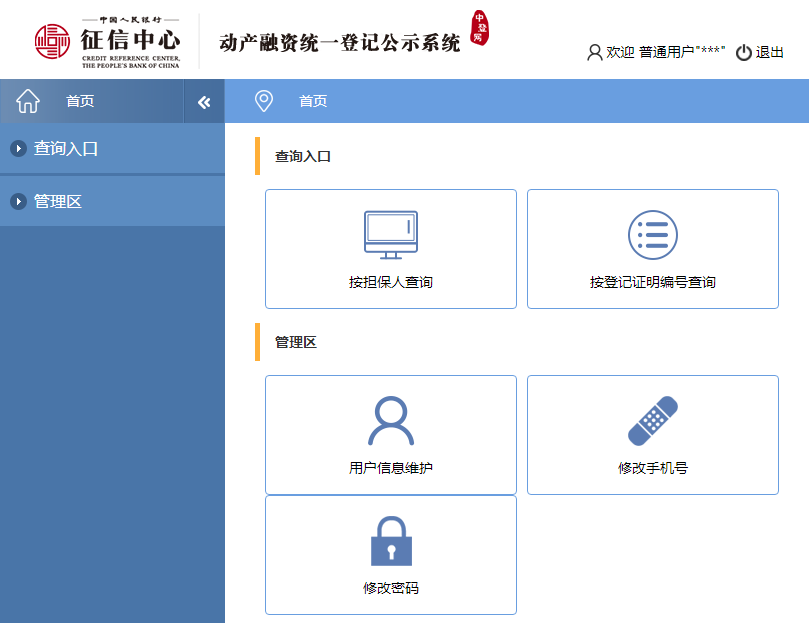Select 查询入口 in the left menu

pyautogui.click(x=66, y=149)
